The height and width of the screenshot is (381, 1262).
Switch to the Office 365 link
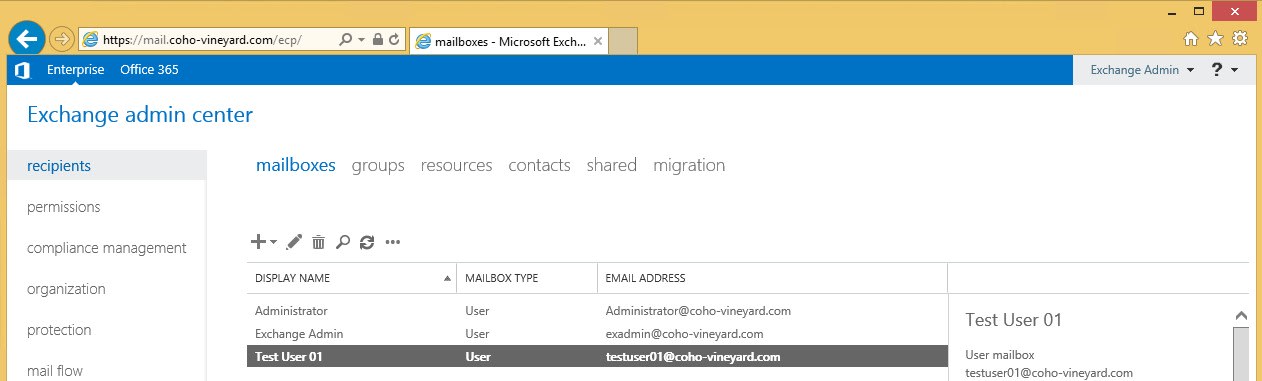[x=149, y=70]
